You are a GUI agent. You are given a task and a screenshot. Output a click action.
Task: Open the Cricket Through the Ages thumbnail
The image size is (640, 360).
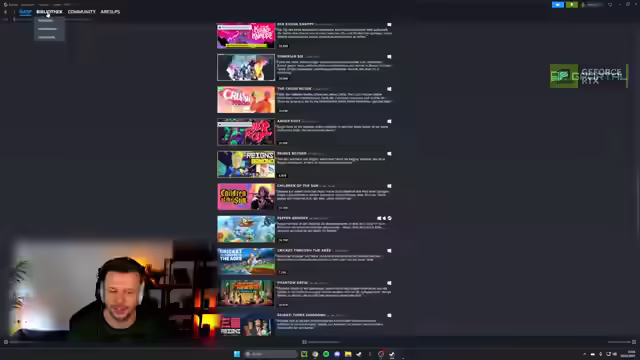(246, 261)
